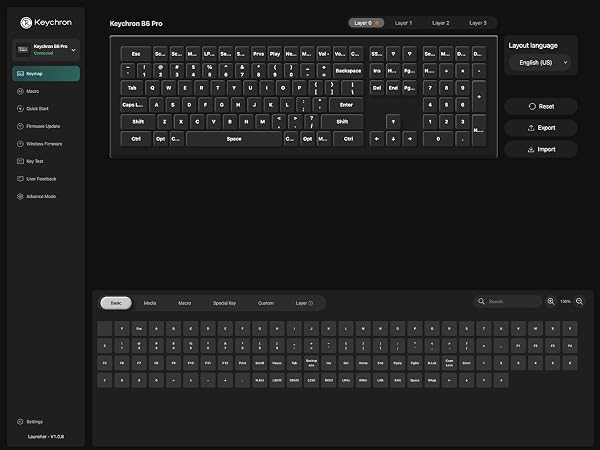This screenshot has width=600, height=450.
Task: Click the magnifier search icon
Action: coord(481,302)
